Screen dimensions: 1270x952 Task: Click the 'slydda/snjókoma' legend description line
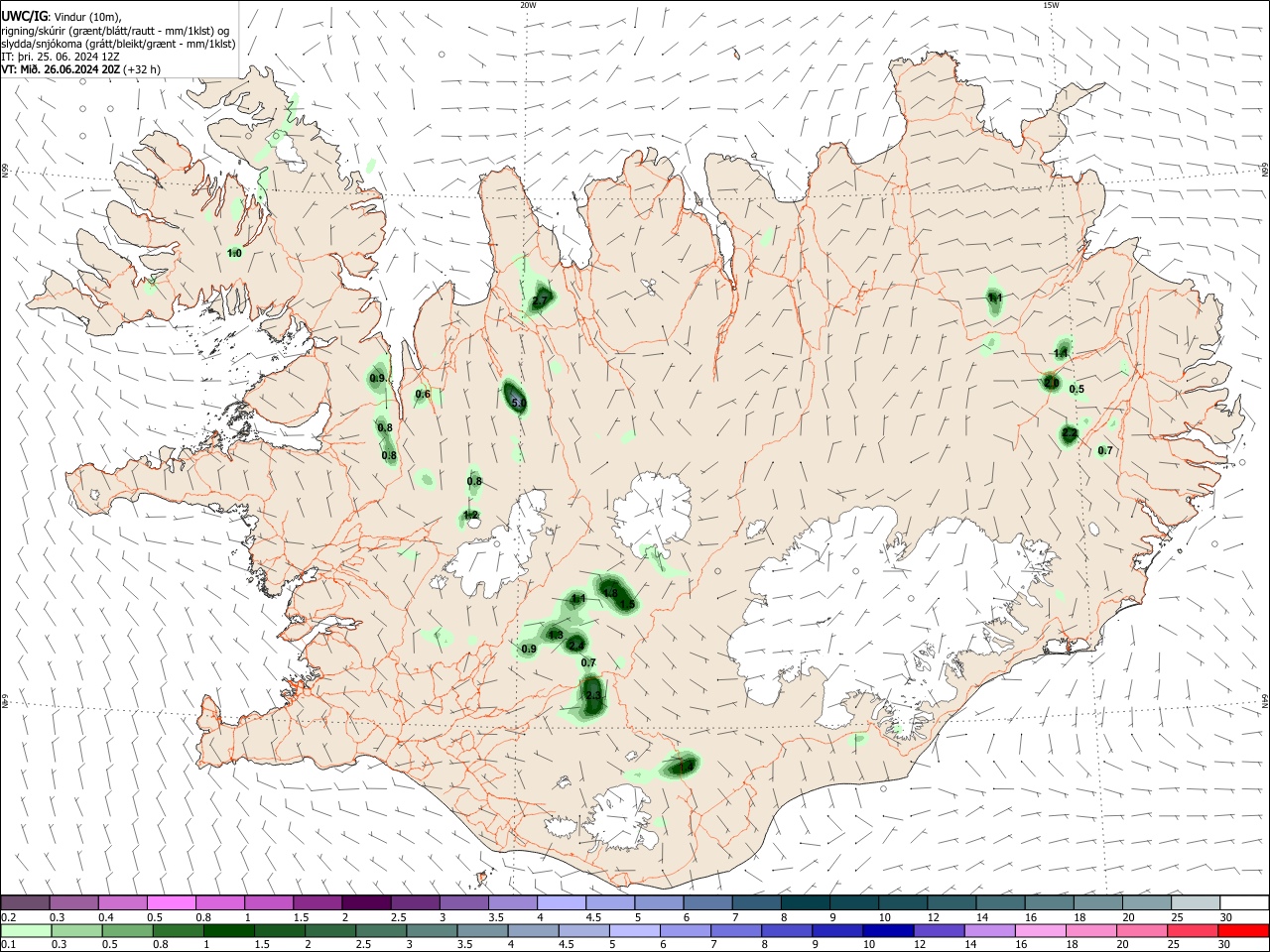(x=118, y=44)
